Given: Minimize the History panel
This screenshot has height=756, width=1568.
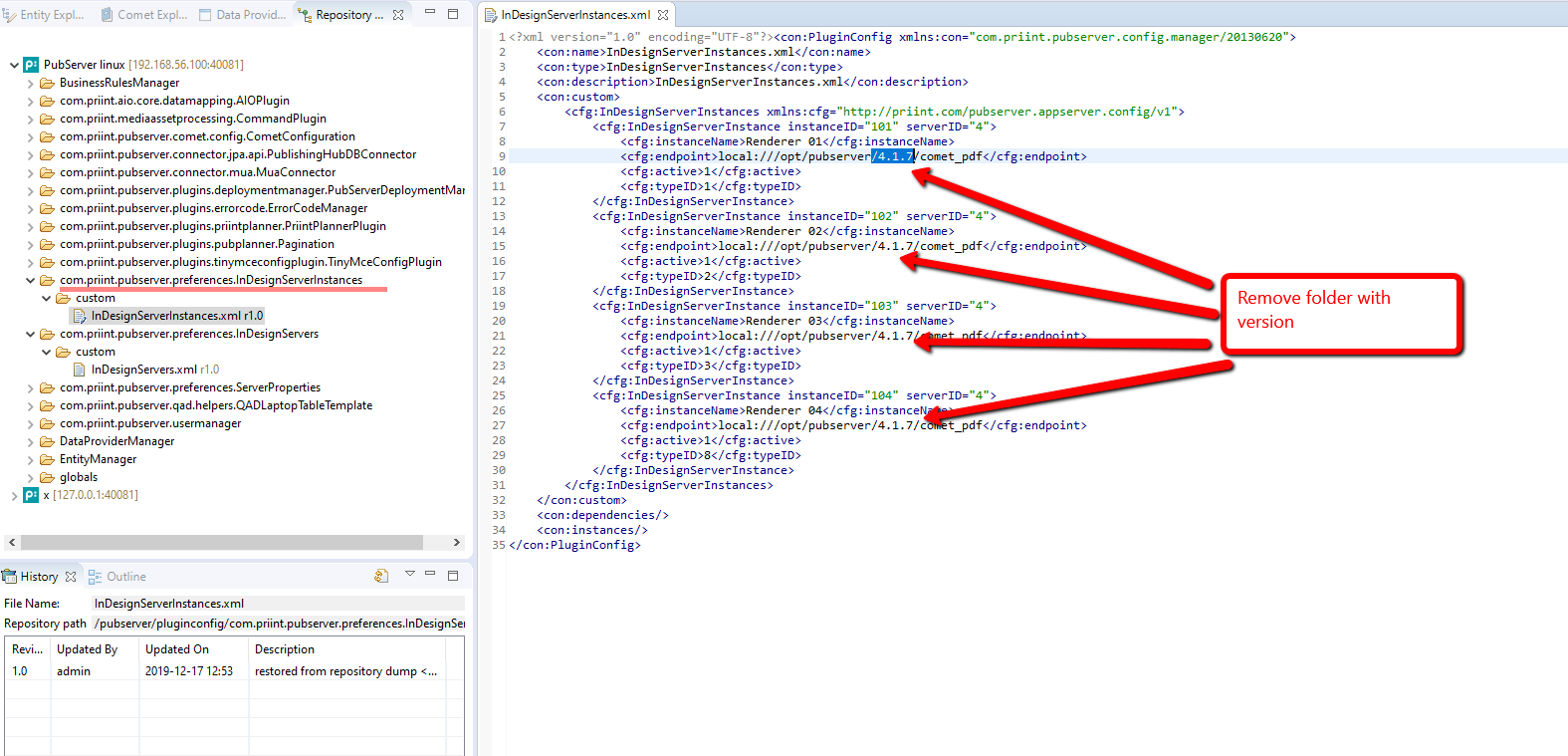Looking at the screenshot, I should pyautogui.click(x=430, y=575).
